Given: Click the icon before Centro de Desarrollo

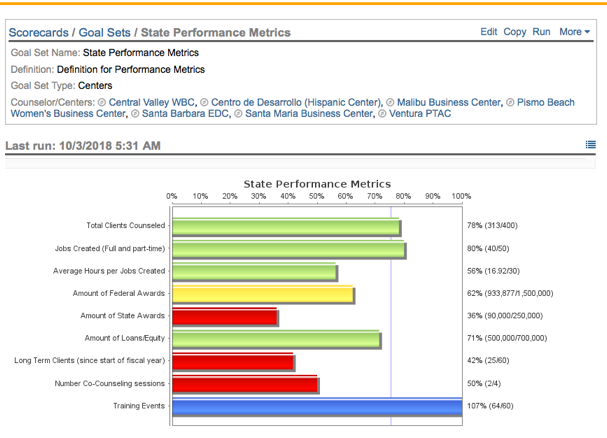Looking at the screenshot, I should click(204, 102).
